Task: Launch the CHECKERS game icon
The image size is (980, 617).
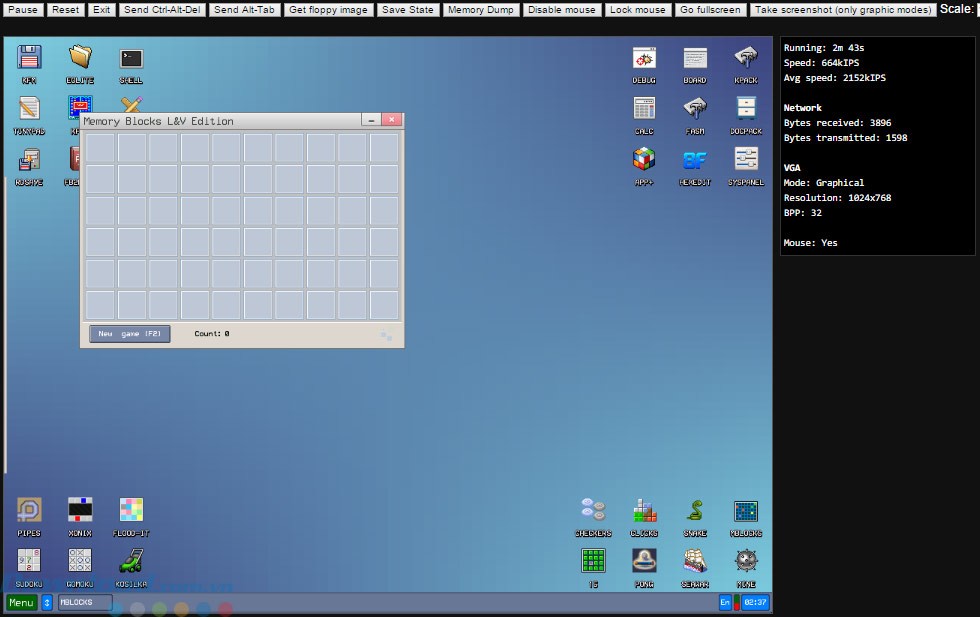Action: [593, 512]
